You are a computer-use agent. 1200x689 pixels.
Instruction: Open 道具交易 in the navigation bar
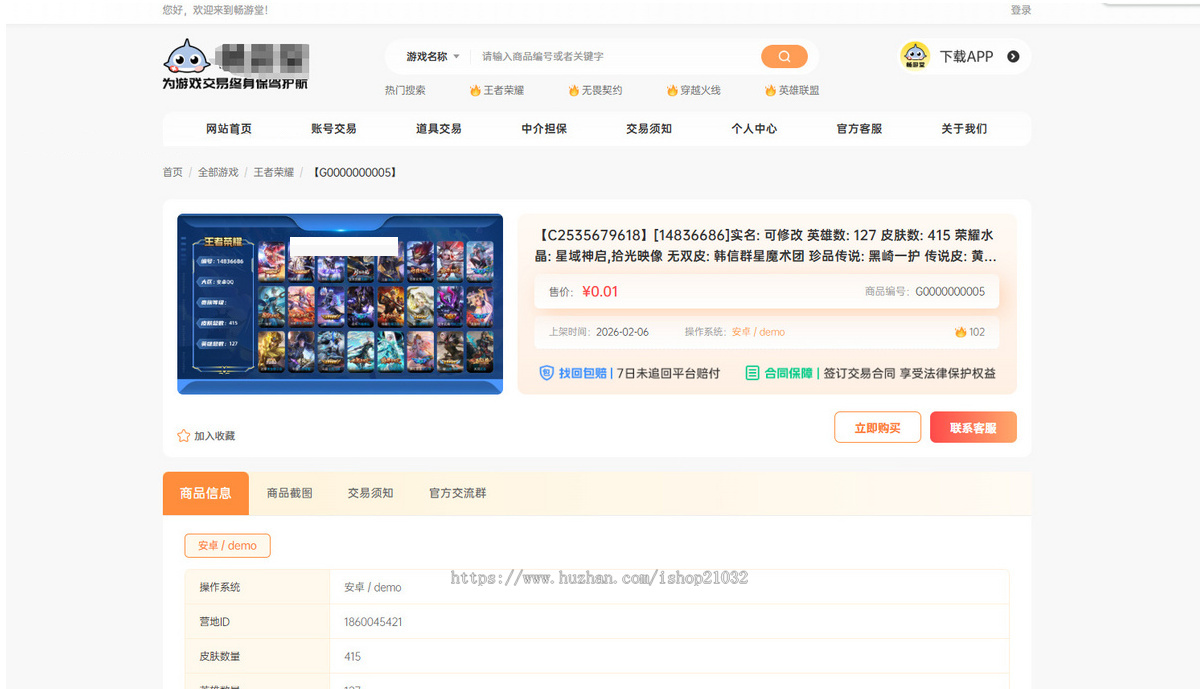[439, 129]
